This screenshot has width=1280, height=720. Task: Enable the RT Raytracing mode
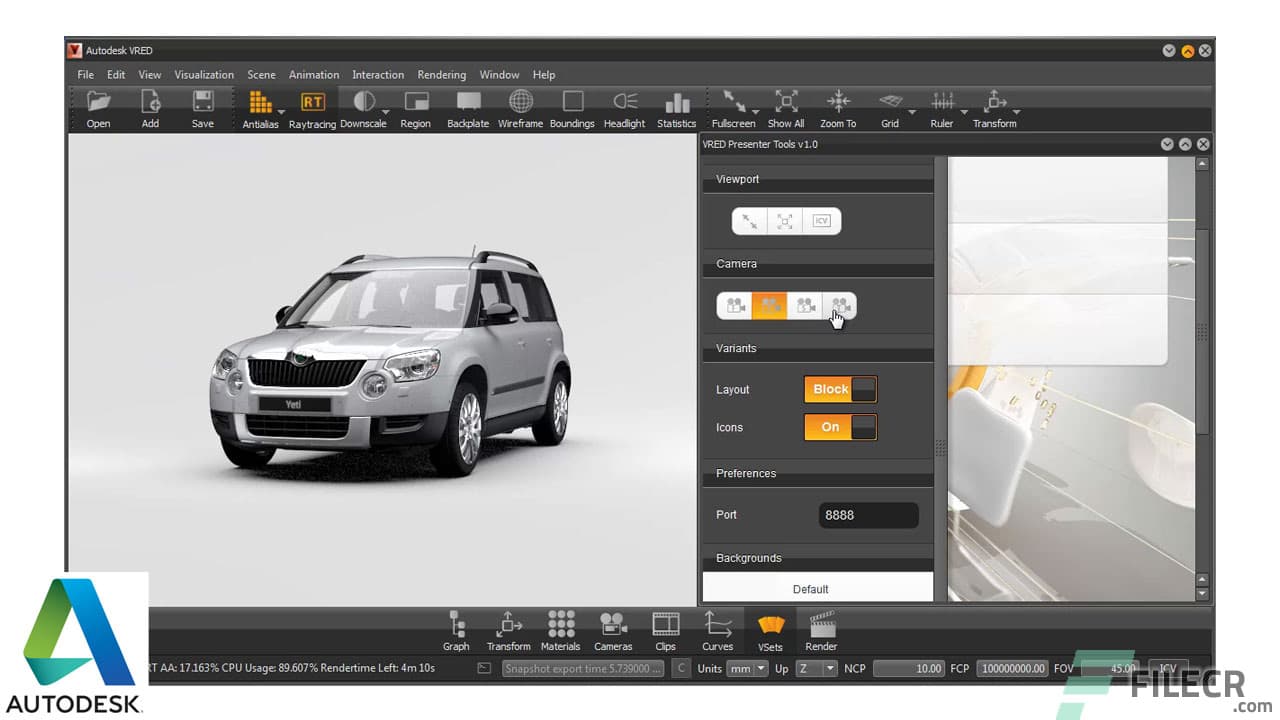(x=312, y=105)
